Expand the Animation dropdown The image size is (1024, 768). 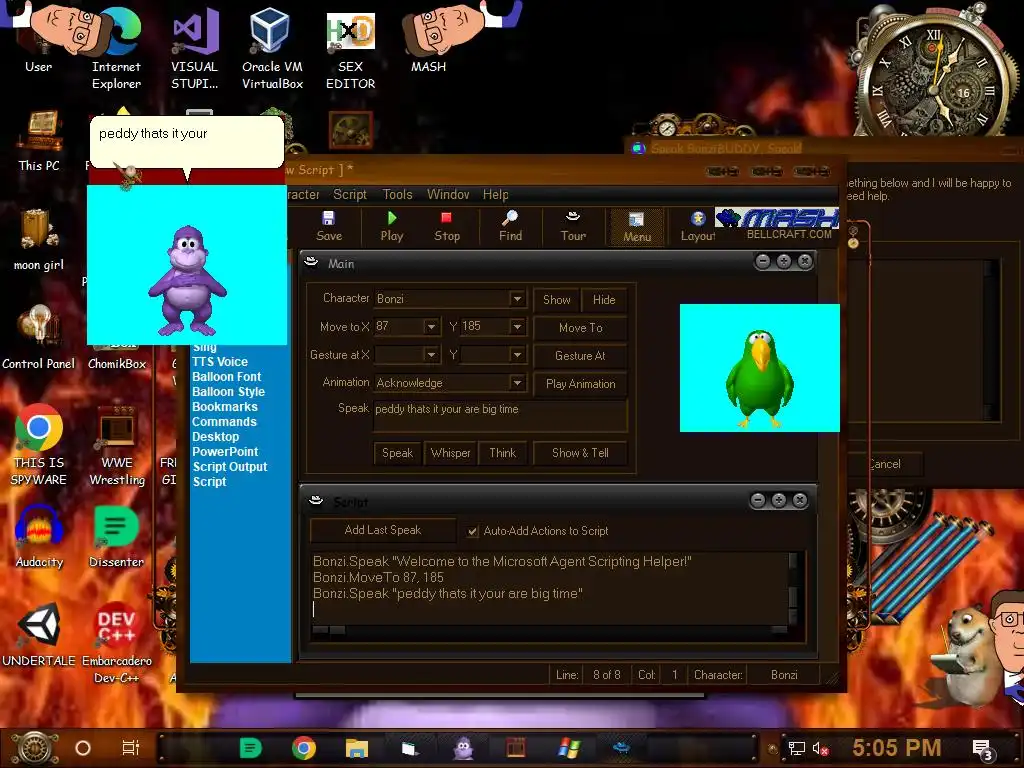point(517,383)
